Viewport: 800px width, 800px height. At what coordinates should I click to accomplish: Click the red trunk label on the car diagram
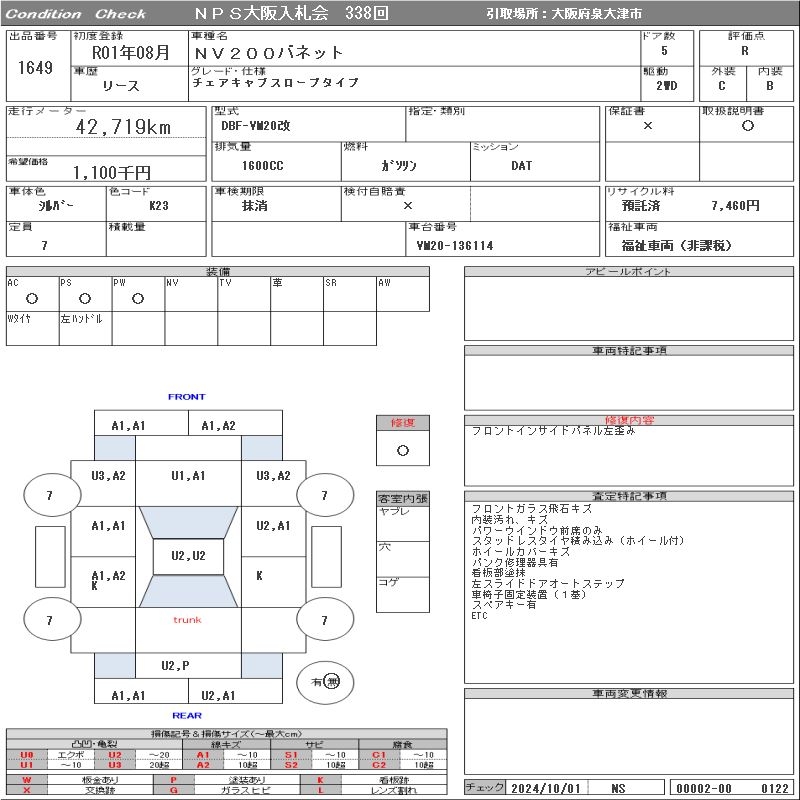click(x=187, y=620)
